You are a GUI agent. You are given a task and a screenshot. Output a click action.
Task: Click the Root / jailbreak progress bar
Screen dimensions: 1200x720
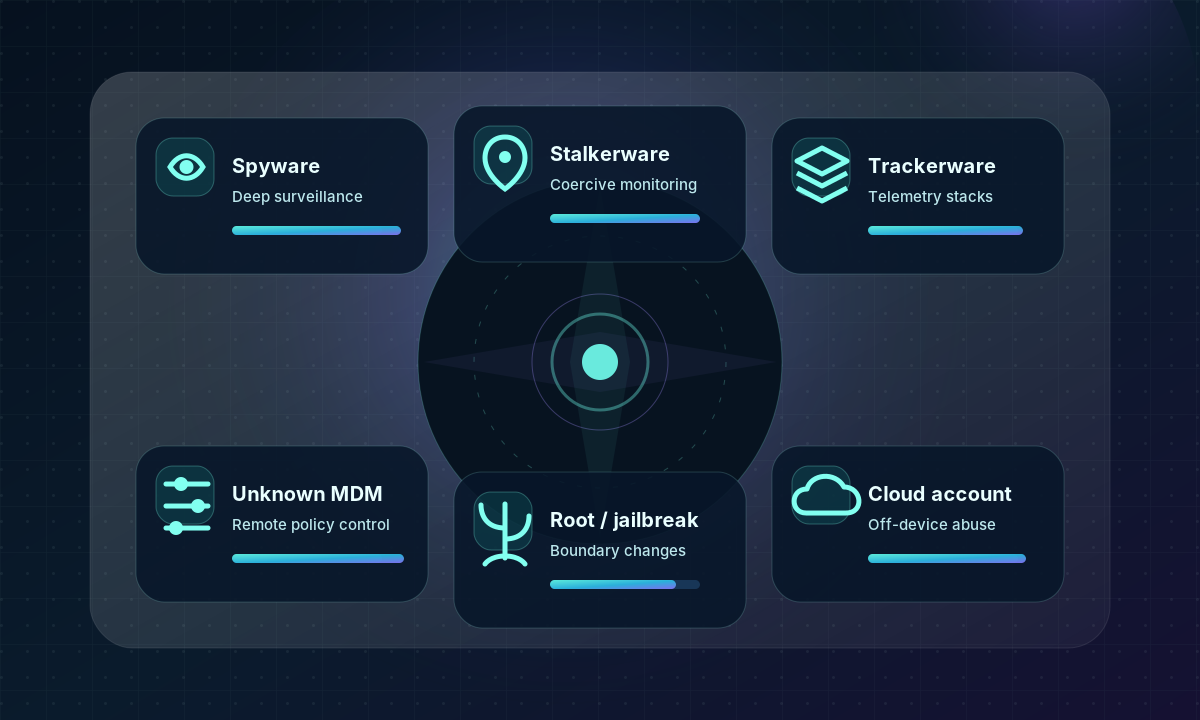[x=625, y=584]
